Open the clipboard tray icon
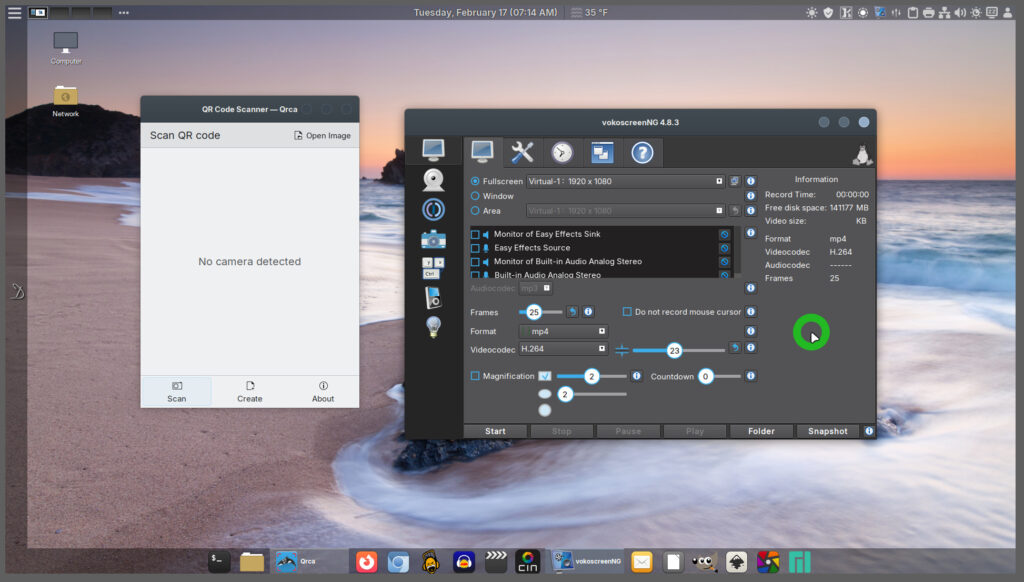Screen dimensions: 1024x582 click(x=912, y=12)
